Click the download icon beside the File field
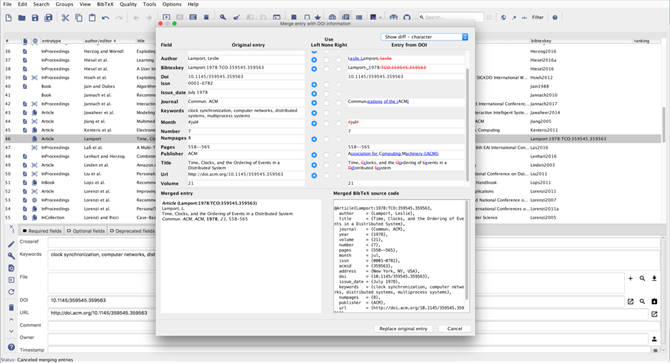670x363 pixels. click(654, 278)
